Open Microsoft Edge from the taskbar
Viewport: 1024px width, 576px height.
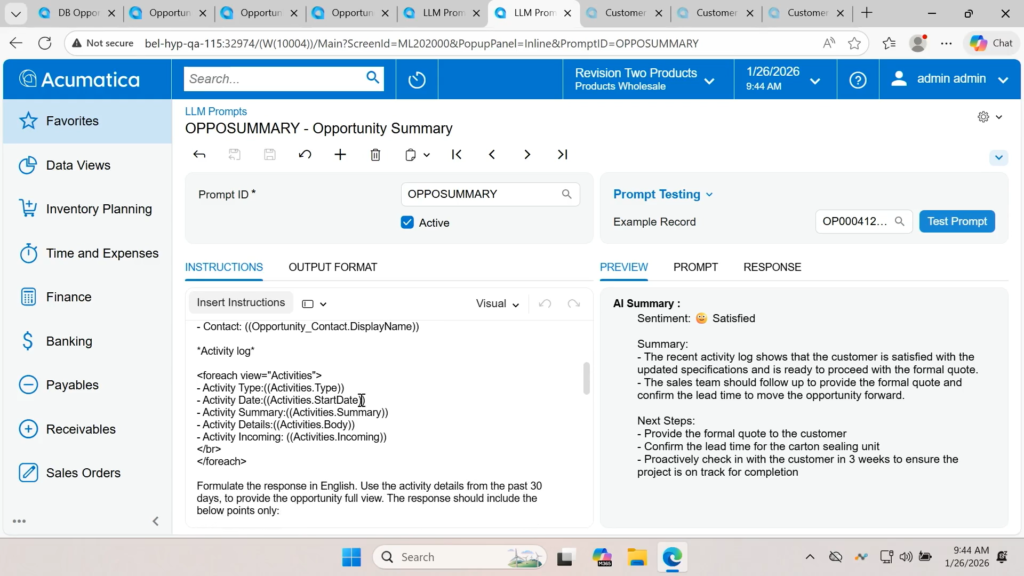[672, 557]
